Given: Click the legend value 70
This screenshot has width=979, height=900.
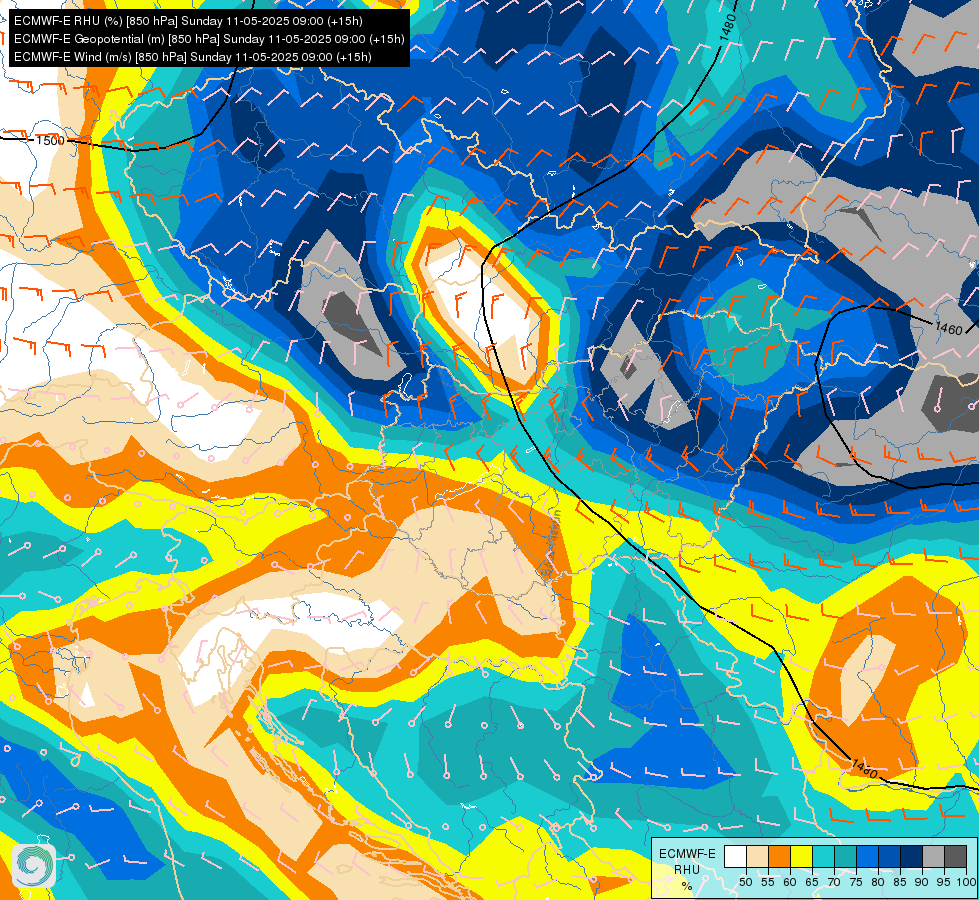Looking at the screenshot, I should (834, 882).
